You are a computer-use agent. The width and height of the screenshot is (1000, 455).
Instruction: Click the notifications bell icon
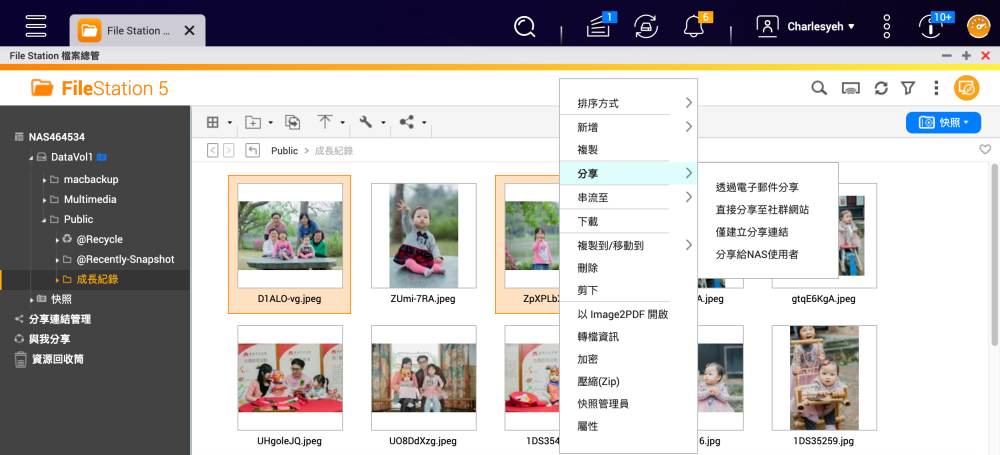click(x=692, y=26)
